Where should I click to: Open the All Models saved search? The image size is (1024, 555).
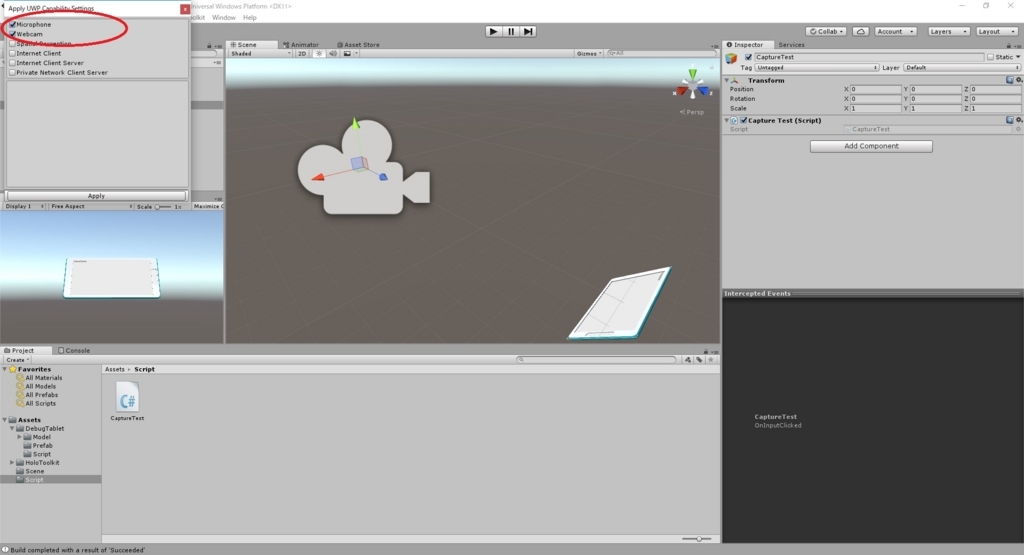[40, 387]
